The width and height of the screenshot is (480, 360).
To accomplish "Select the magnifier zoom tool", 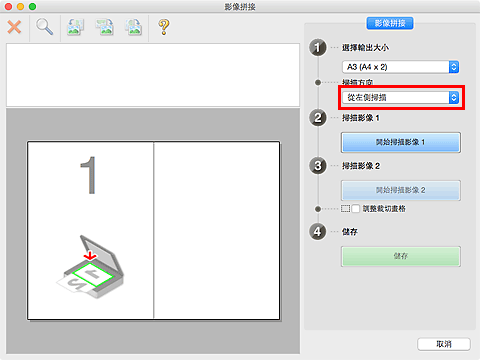I will [x=44, y=27].
